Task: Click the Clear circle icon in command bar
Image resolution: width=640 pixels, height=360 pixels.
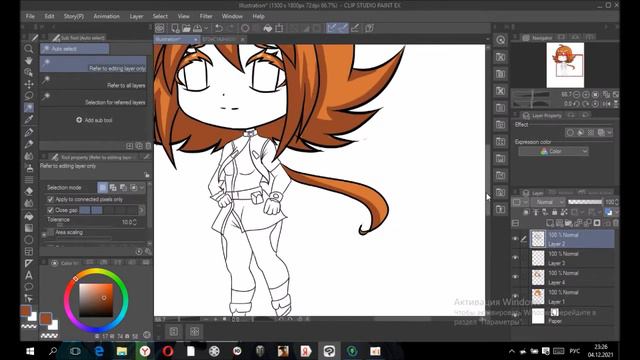Action: tap(245, 28)
